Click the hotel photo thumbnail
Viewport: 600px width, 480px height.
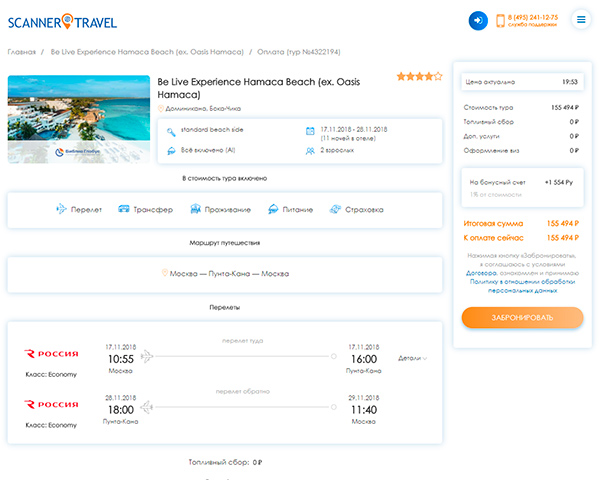coord(79,119)
